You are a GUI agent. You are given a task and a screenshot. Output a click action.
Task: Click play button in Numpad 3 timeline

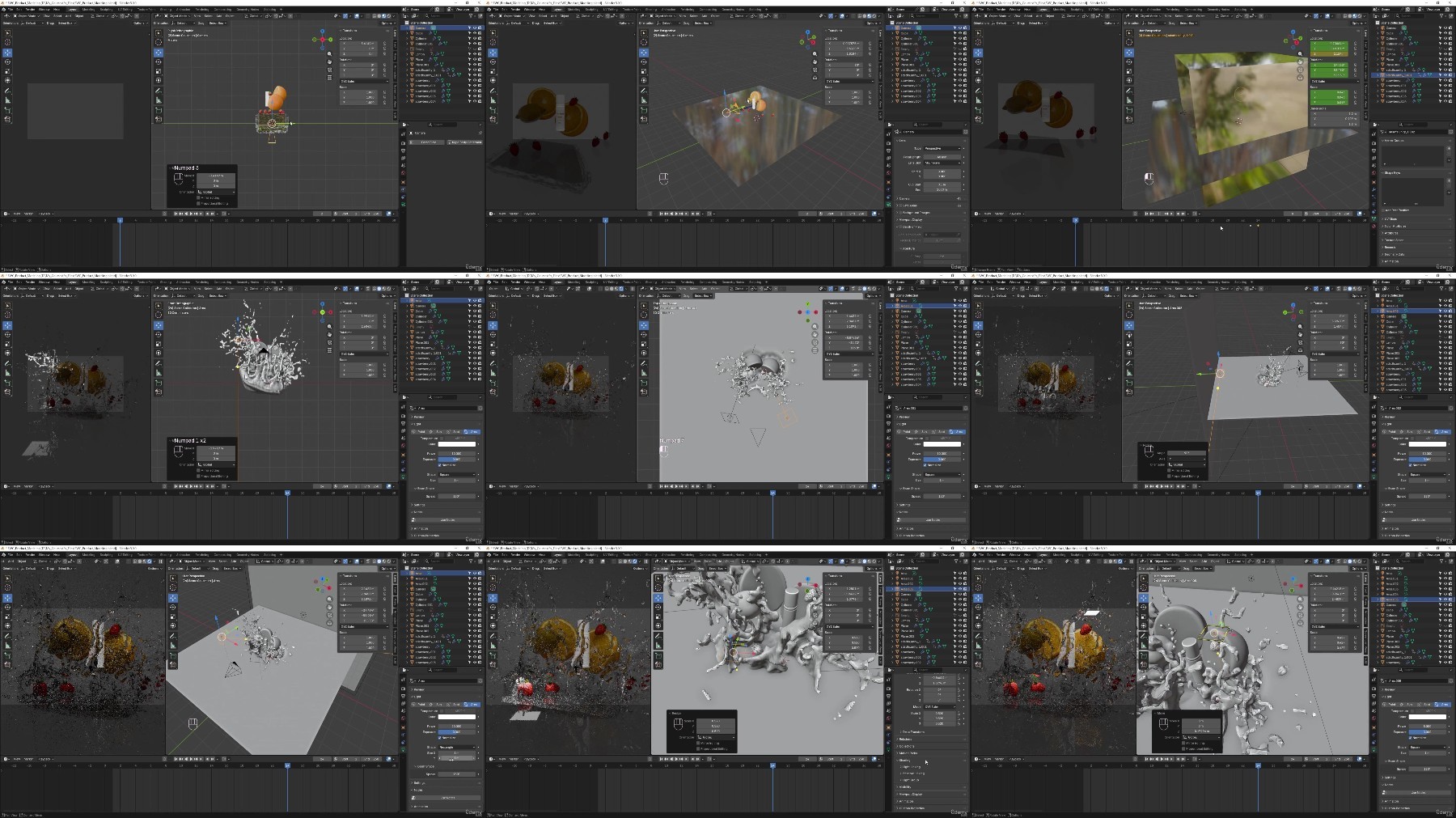pos(193,214)
